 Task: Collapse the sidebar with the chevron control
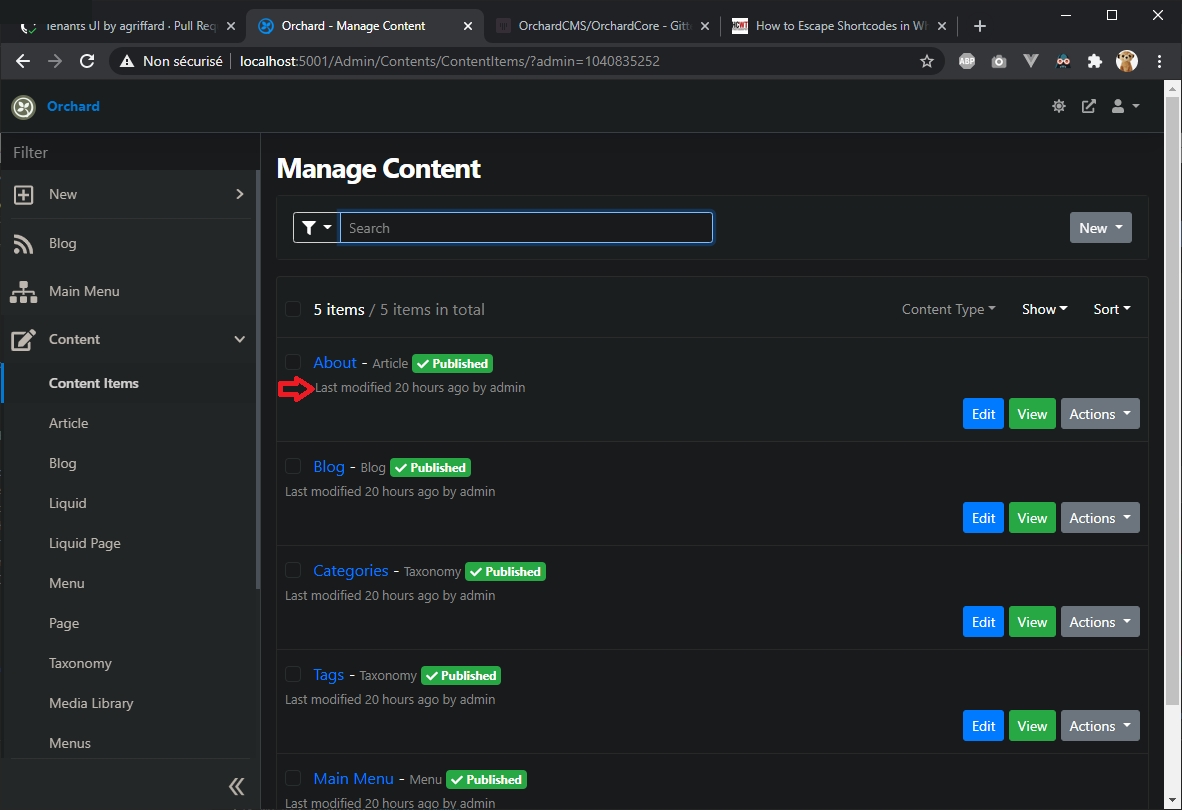(236, 787)
